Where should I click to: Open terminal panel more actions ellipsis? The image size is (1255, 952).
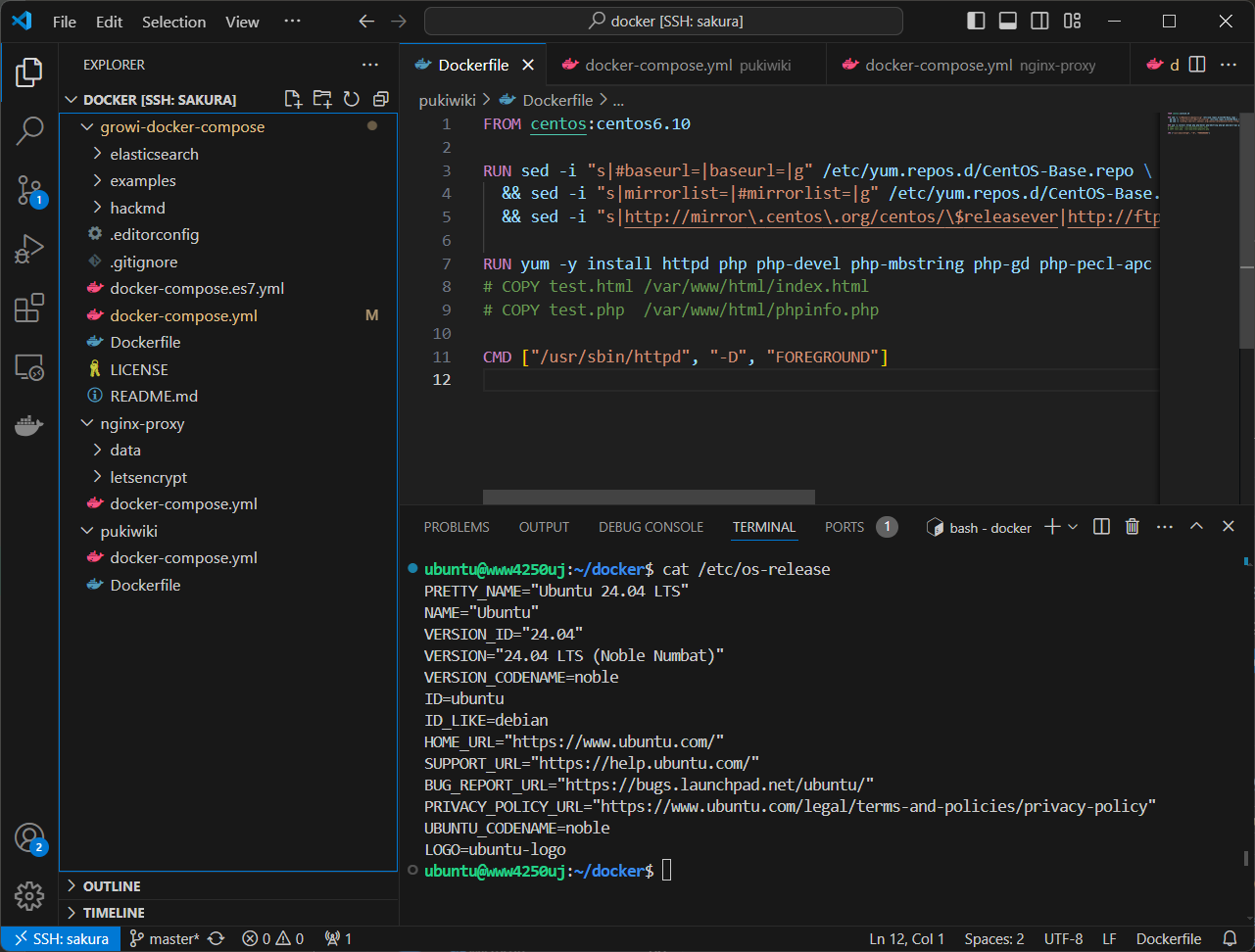[1165, 527]
